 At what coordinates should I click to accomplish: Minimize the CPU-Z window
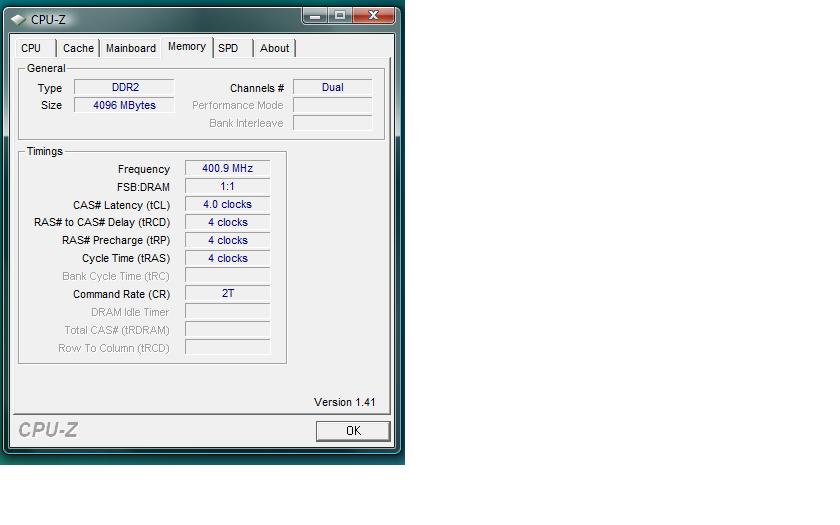point(315,16)
